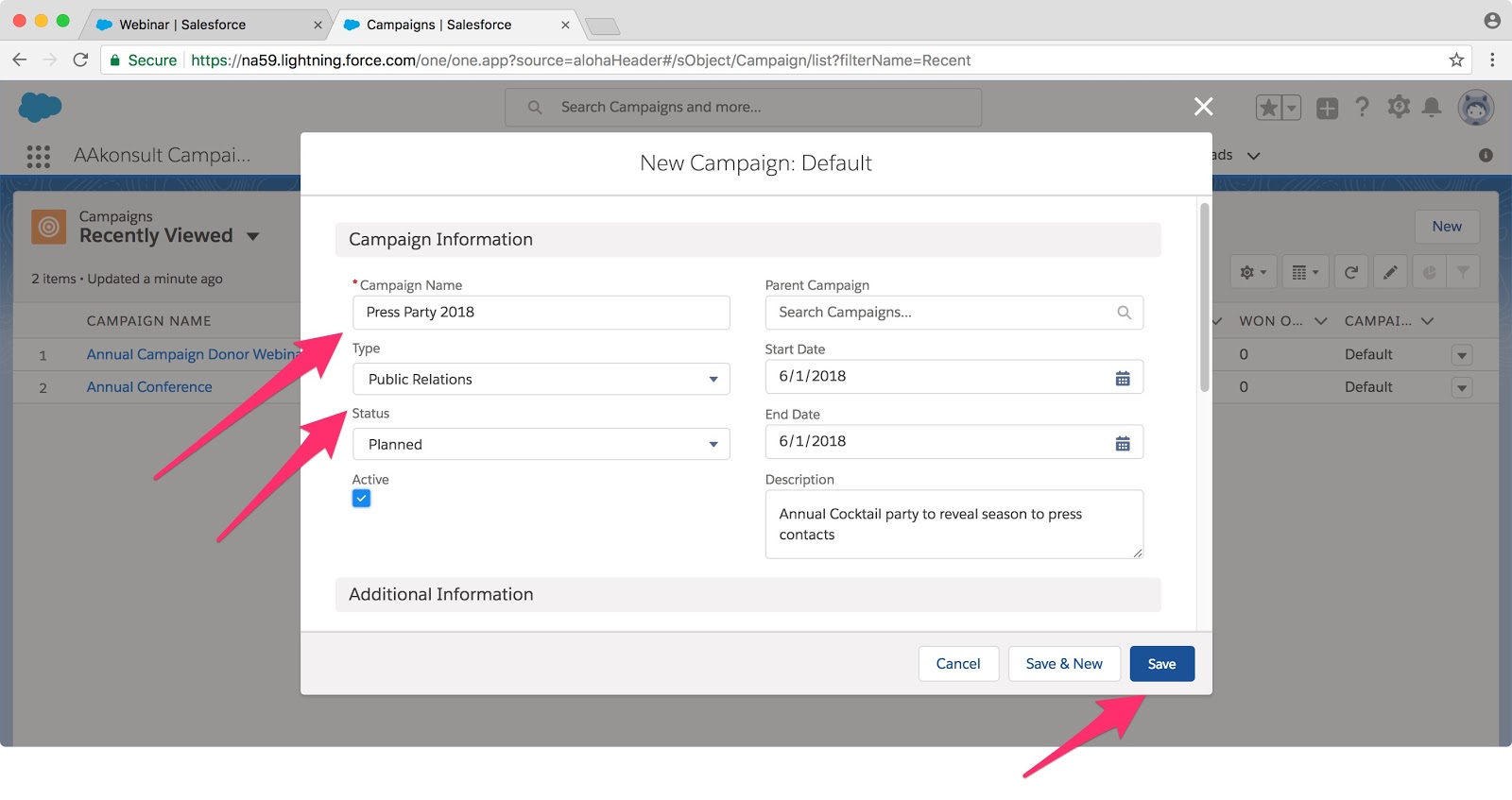Open the Type dropdown showing Public Relations
Image resolution: width=1512 pixels, height=800 pixels.
(541, 379)
